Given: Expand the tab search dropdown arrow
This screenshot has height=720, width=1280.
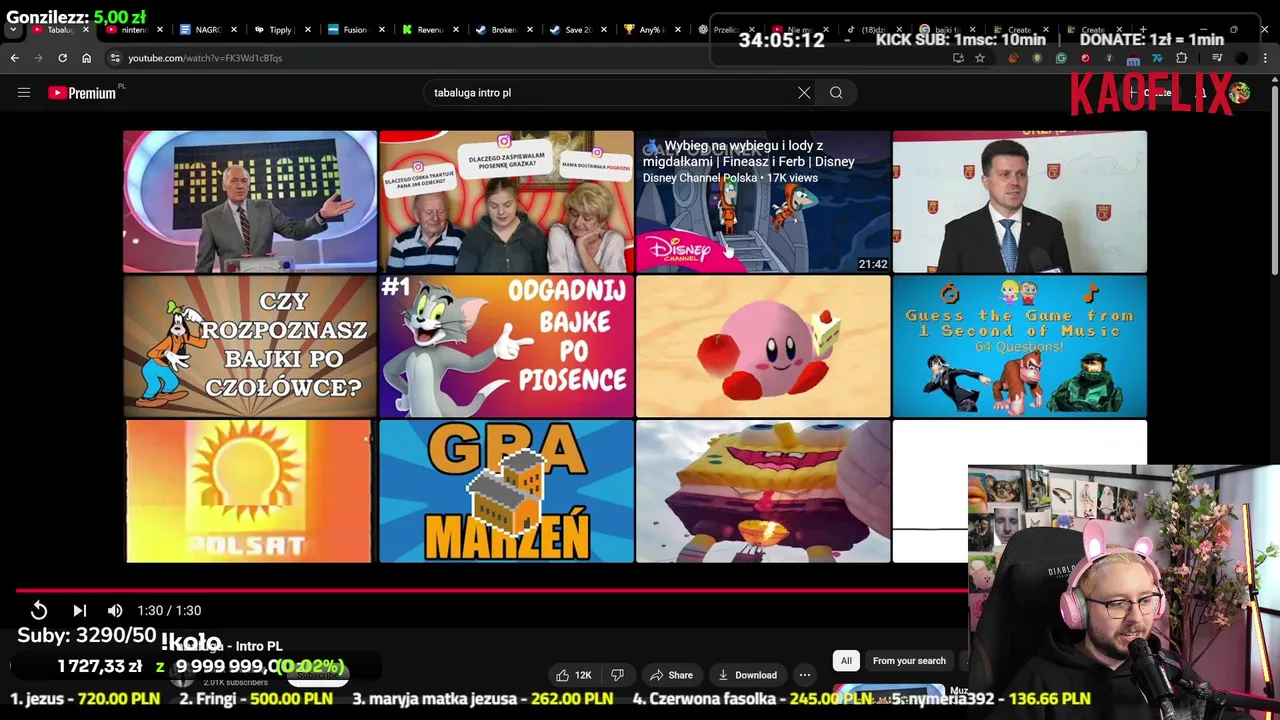Looking at the screenshot, I should (13, 30).
